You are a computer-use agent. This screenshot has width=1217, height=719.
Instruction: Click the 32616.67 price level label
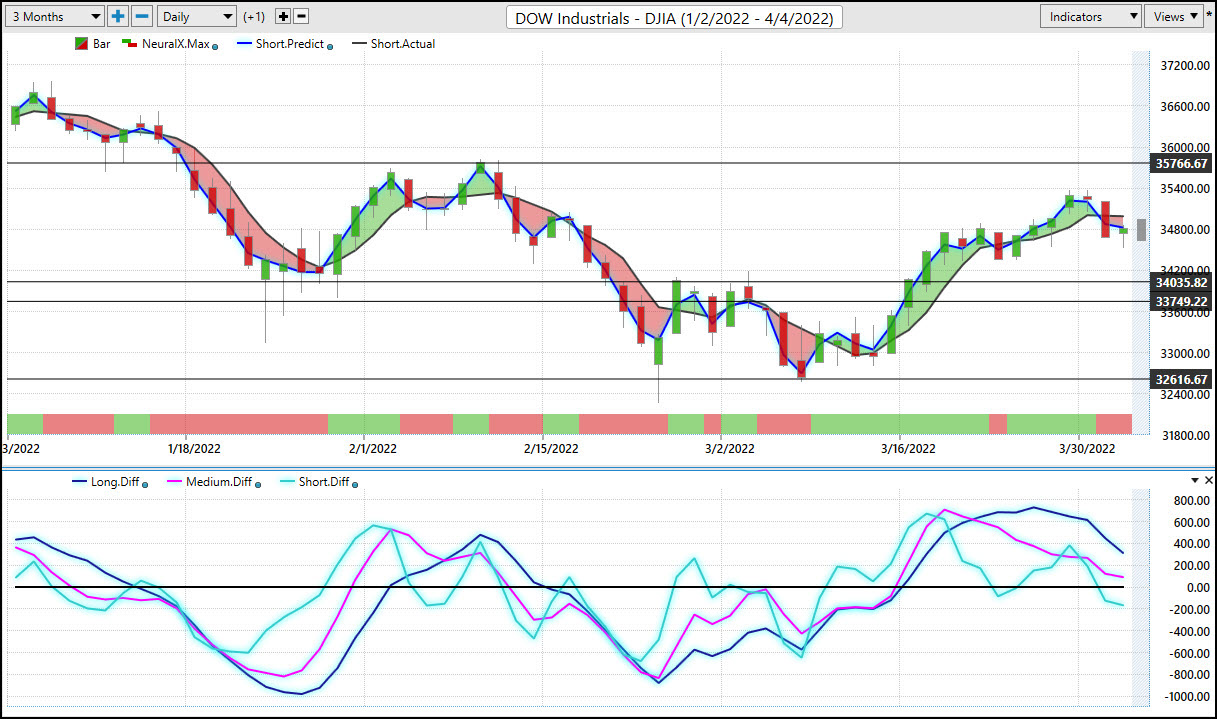pos(1181,380)
